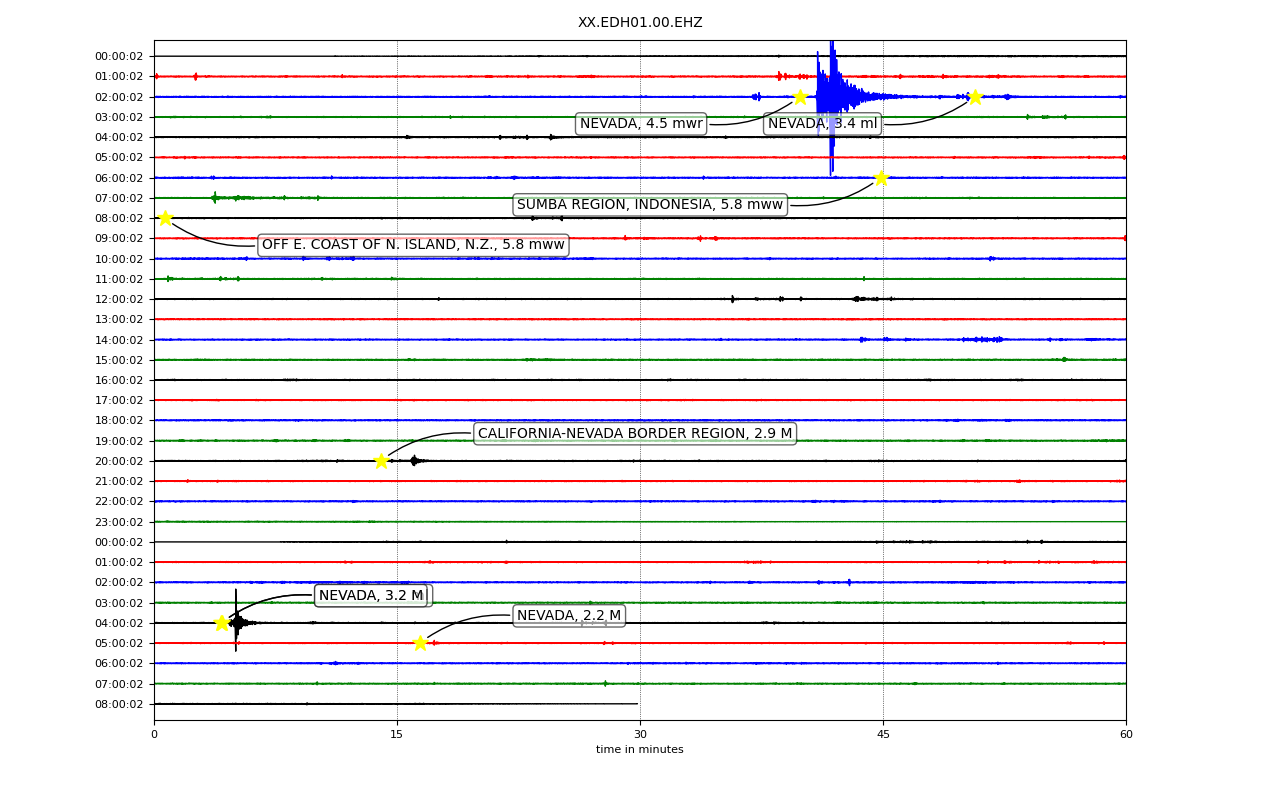Click the yellow star for Nevada 4.5 mwr event

pyautogui.click(x=800, y=97)
